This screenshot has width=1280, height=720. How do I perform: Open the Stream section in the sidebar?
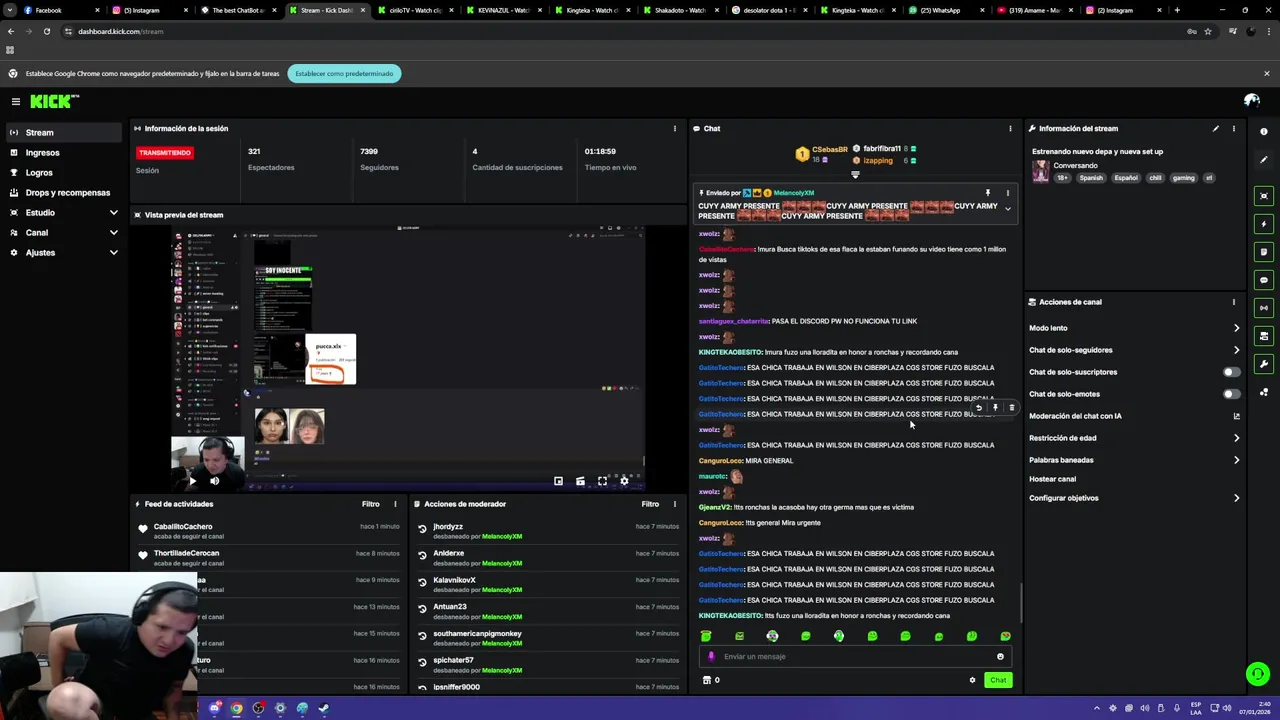[62, 132]
